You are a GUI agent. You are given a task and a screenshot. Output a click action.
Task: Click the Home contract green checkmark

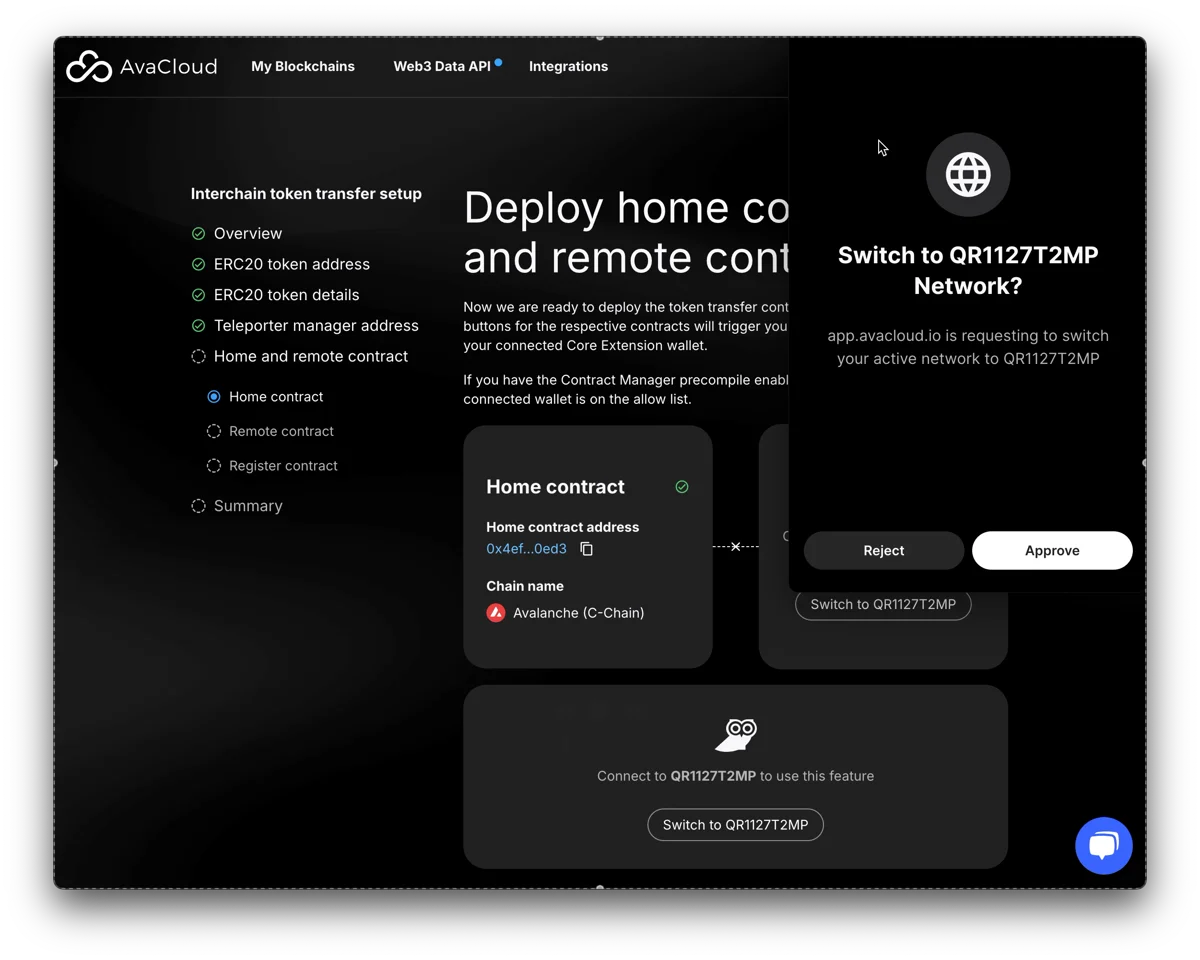[682, 487]
